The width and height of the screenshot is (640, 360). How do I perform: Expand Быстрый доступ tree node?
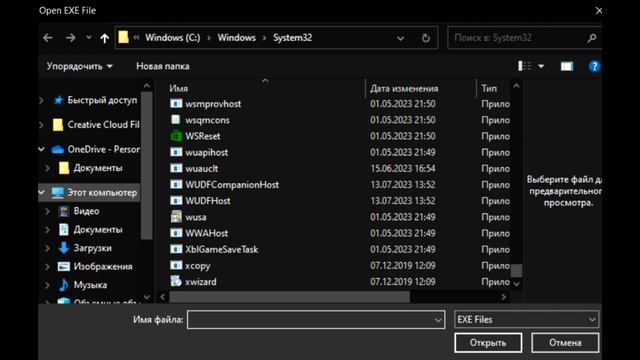(x=42, y=100)
